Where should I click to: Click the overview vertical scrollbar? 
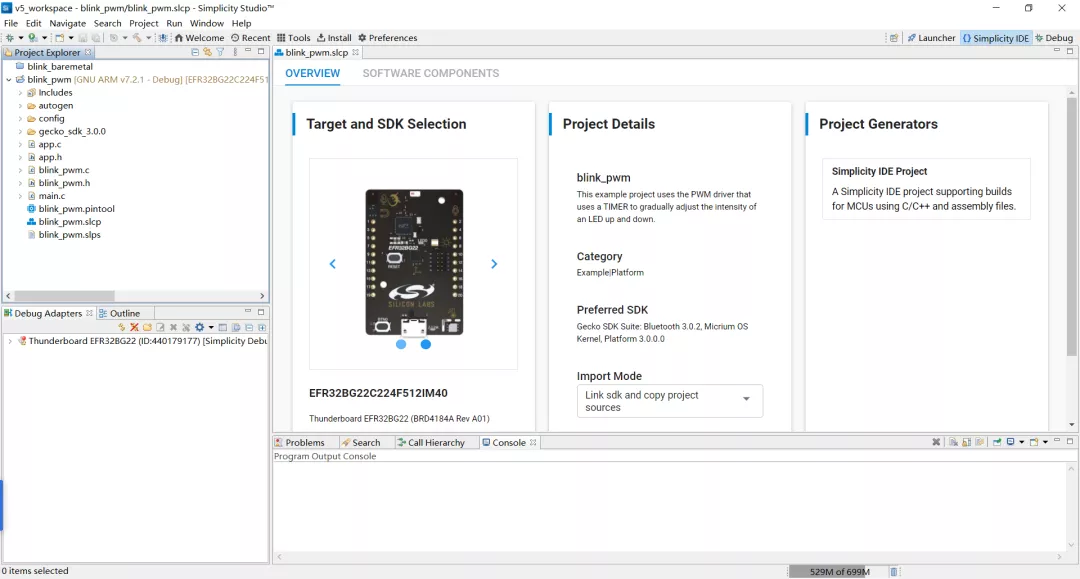pos(1071,227)
